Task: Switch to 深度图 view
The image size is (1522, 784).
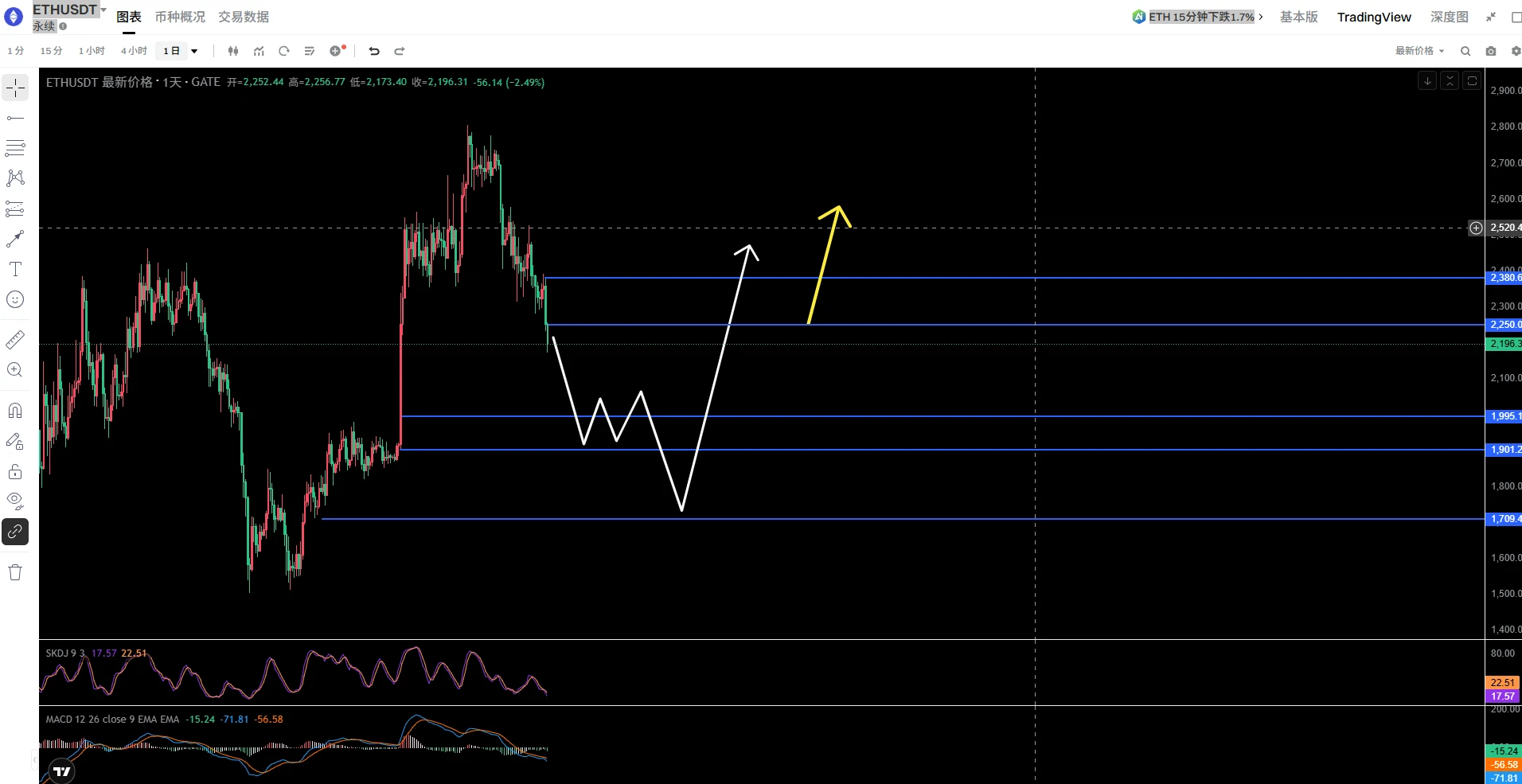Action: click(x=1449, y=17)
